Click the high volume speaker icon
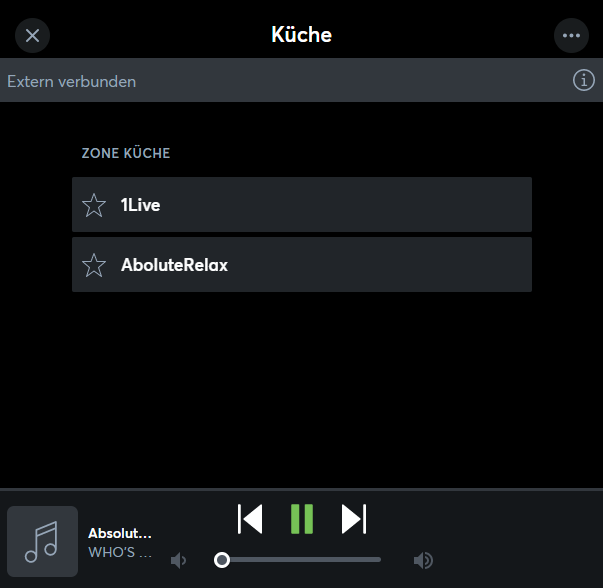603x588 pixels. (x=424, y=560)
